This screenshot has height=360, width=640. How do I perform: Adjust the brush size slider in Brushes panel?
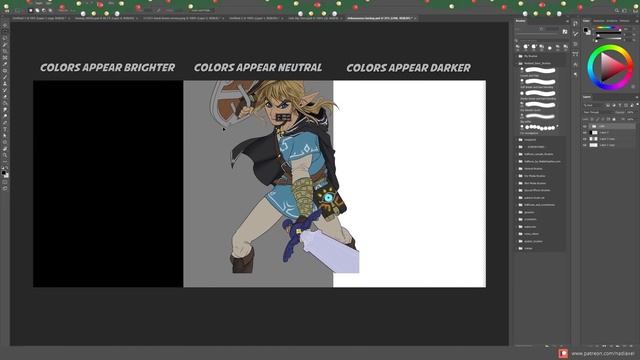(538, 34)
